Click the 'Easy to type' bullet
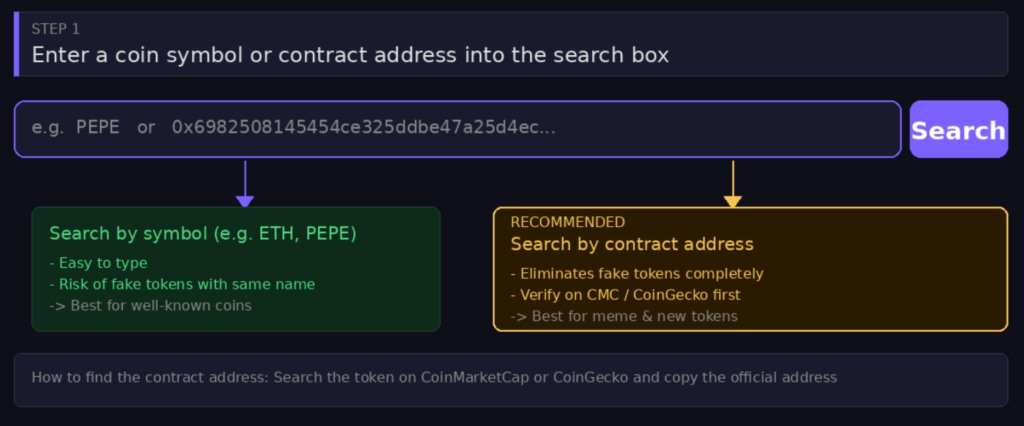 98,263
